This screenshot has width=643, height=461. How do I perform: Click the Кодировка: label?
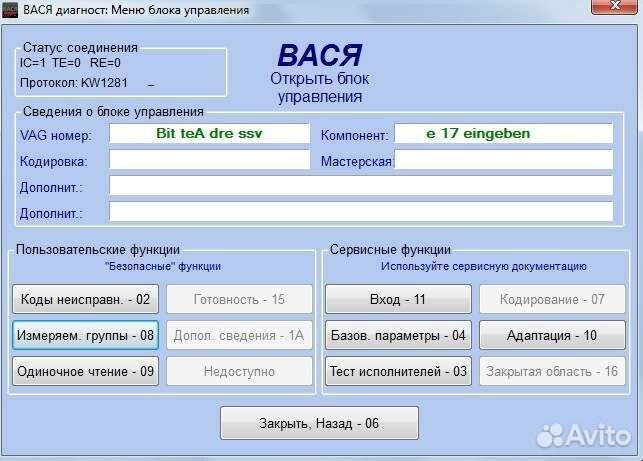pos(54,162)
